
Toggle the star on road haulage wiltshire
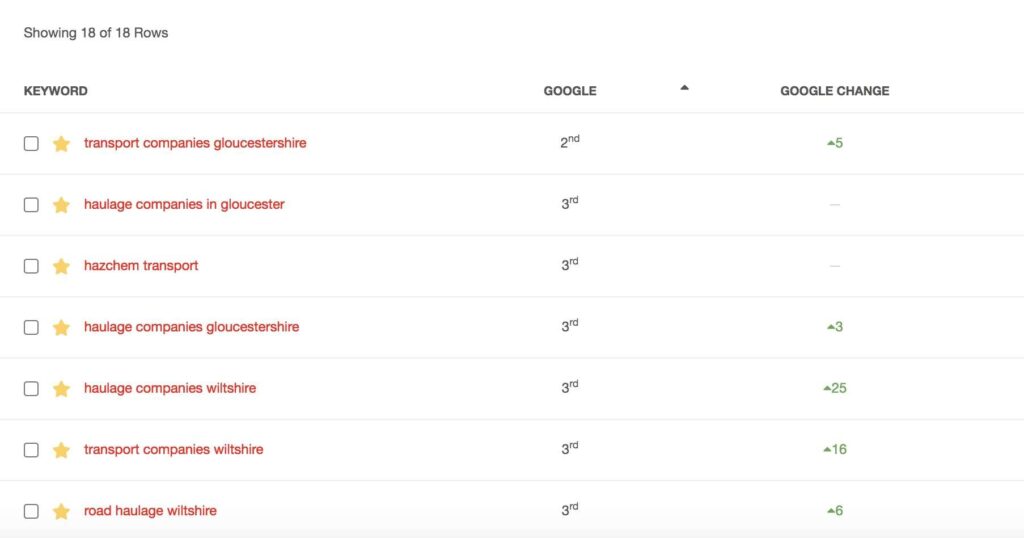point(61,511)
